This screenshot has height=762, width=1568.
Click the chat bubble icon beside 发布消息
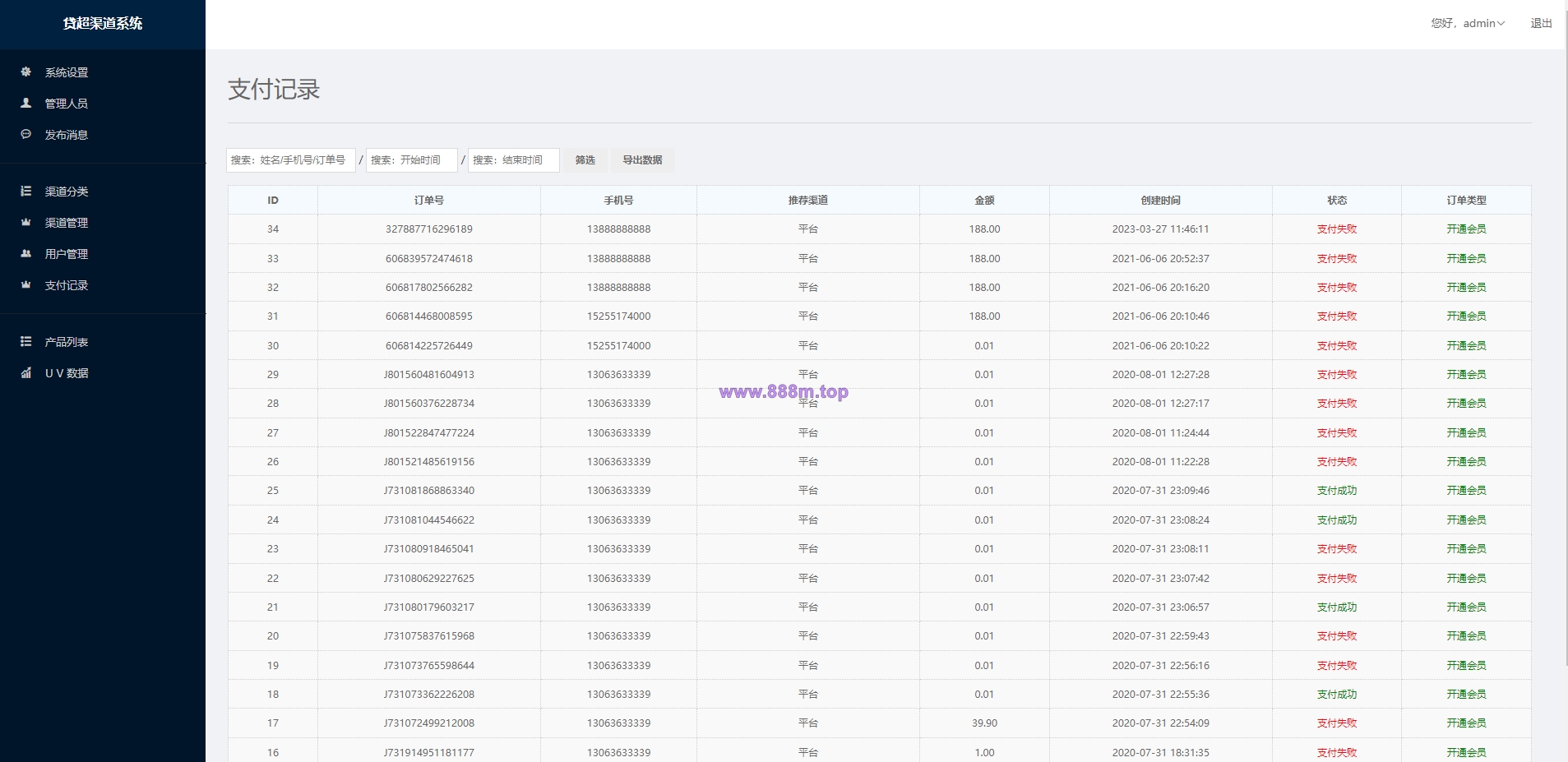pos(26,134)
